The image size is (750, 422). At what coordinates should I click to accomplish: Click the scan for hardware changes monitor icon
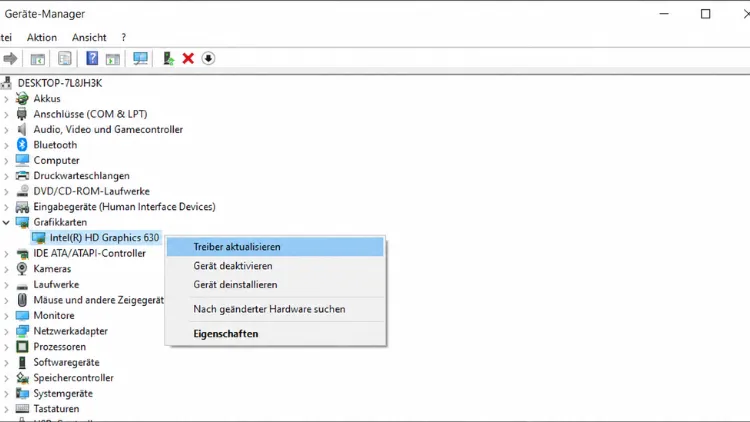click(x=140, y=58)
